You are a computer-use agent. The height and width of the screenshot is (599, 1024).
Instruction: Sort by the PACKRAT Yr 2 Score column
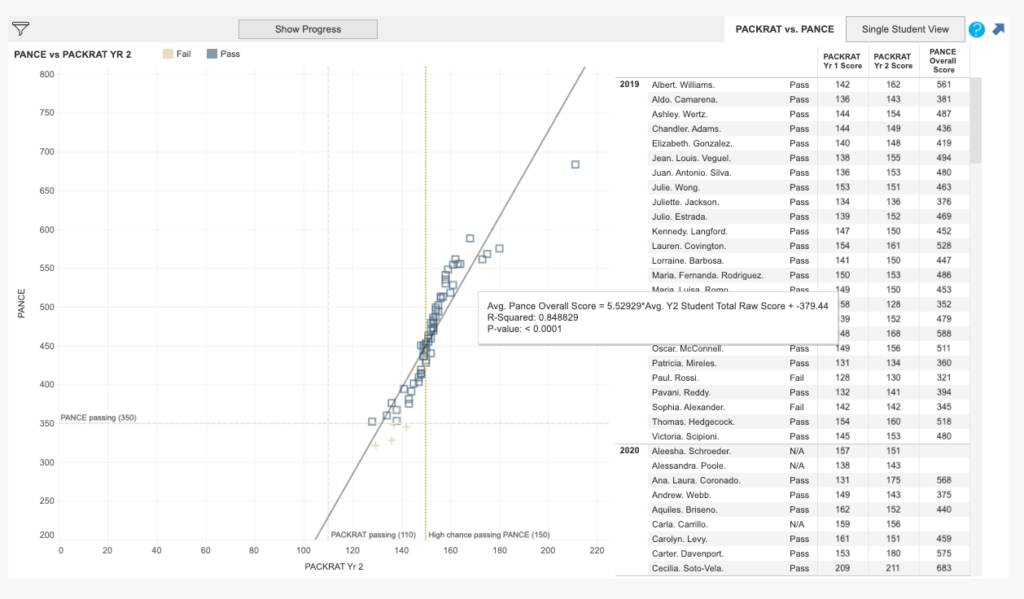892,60
